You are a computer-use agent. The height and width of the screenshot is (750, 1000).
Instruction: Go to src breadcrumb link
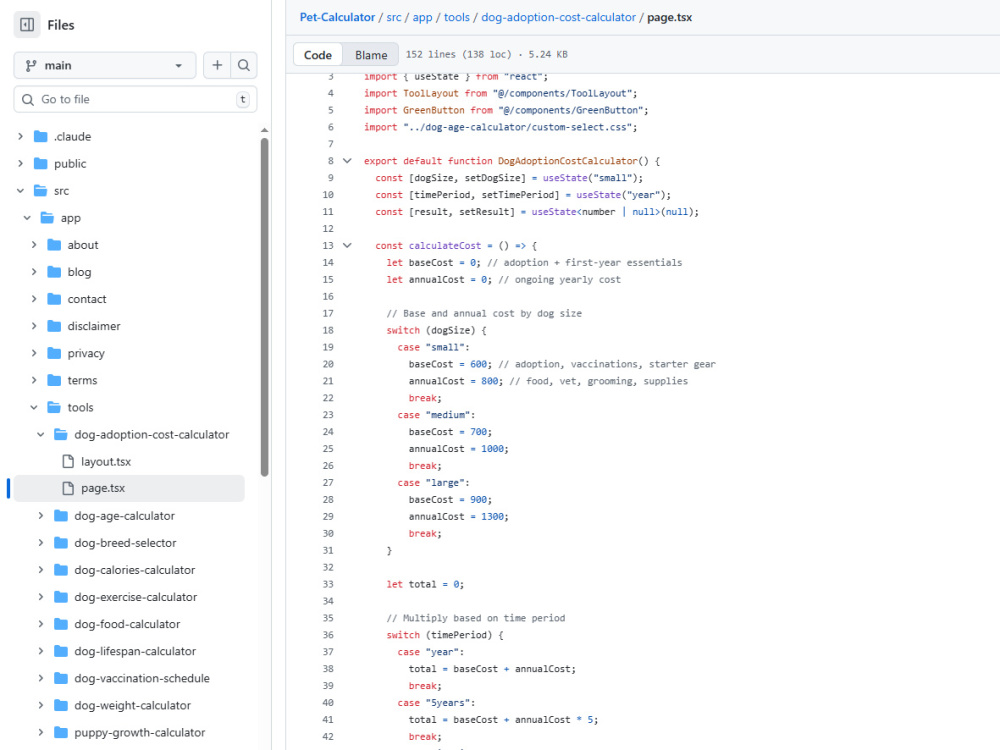(393, 17)
